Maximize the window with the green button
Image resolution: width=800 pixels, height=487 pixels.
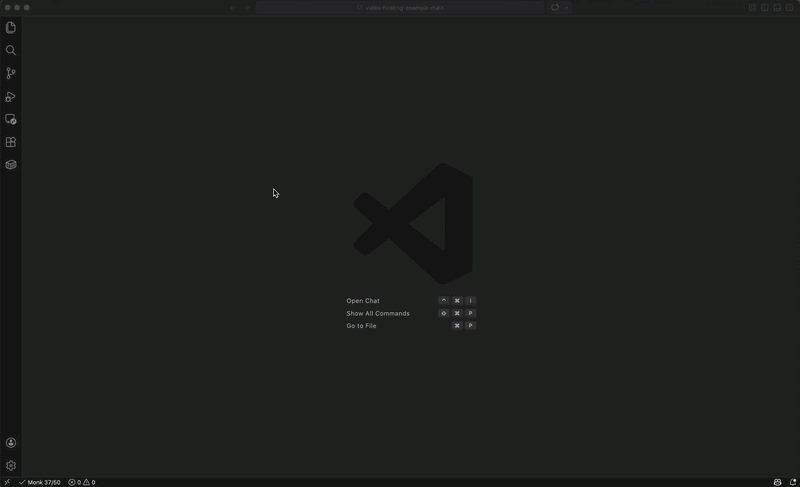[x=27, y=8]
